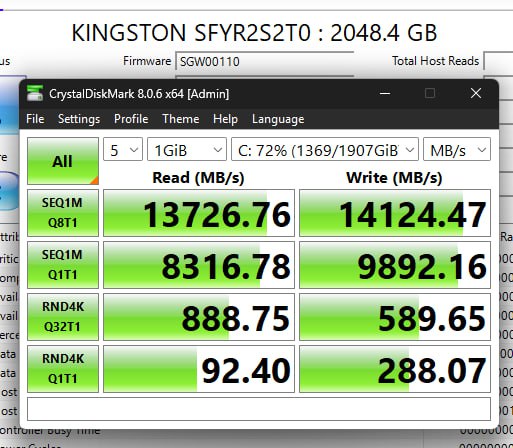The width and height of the screenshot is (513, 448).
Task: Minimize the CrystalDiskMark window
Action: coord(385,93)
